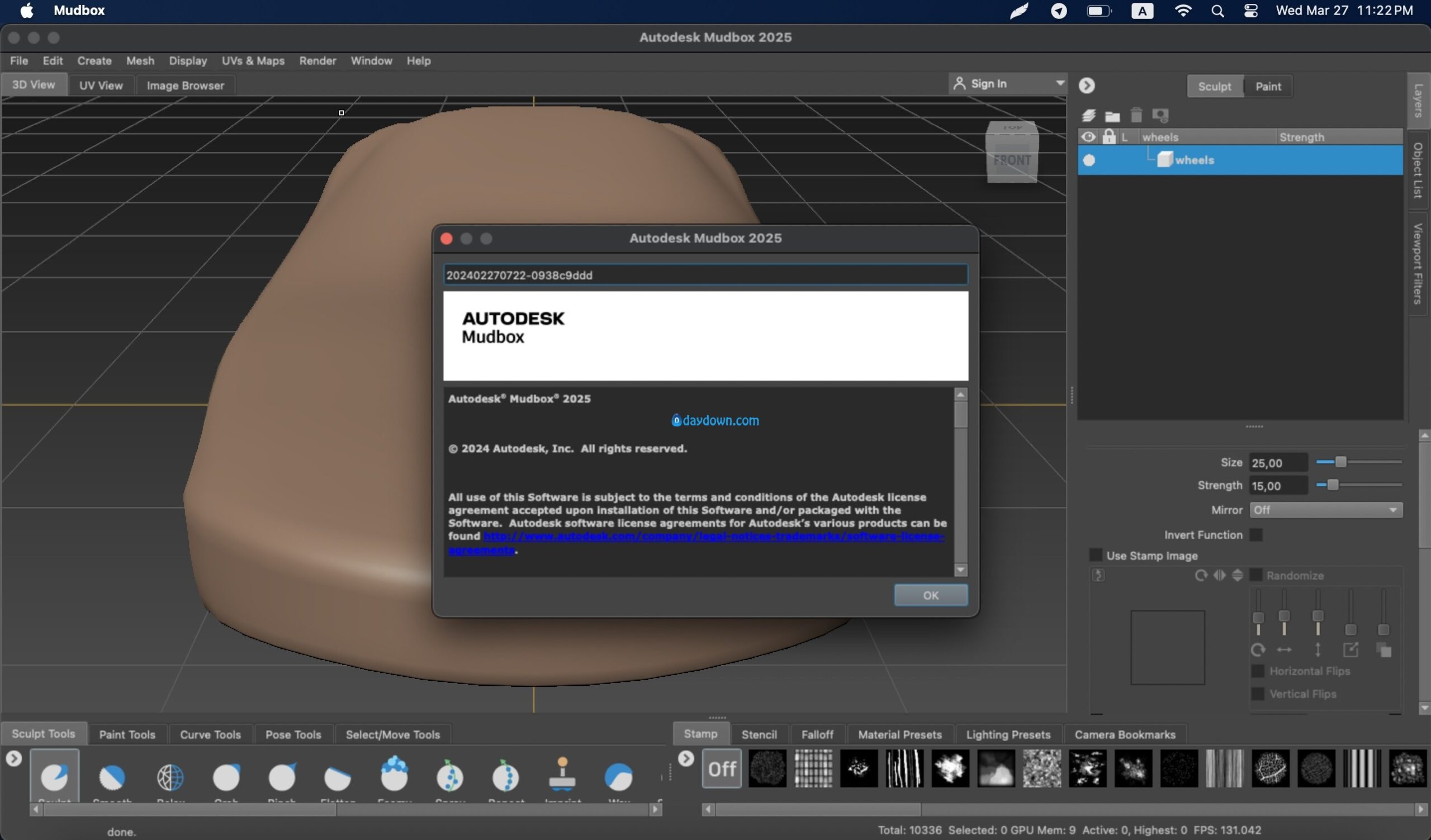Viewport: 1431px width, 840px height.
Task: Expand the sculpt tools tray arrow
Action: (14, 758)
